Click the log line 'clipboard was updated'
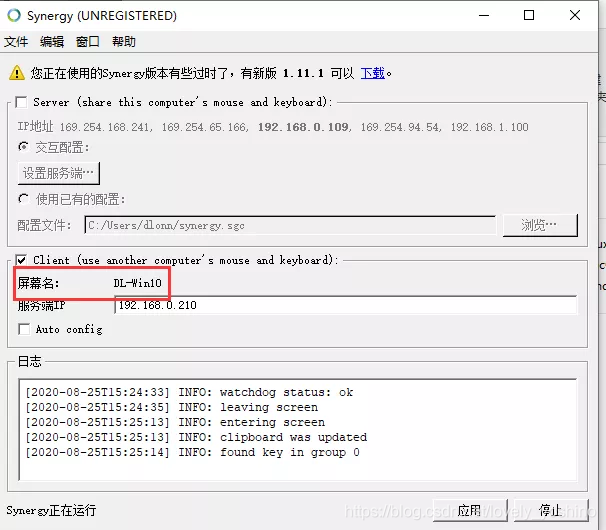606x530 pixels. click(x=196, y=438)
